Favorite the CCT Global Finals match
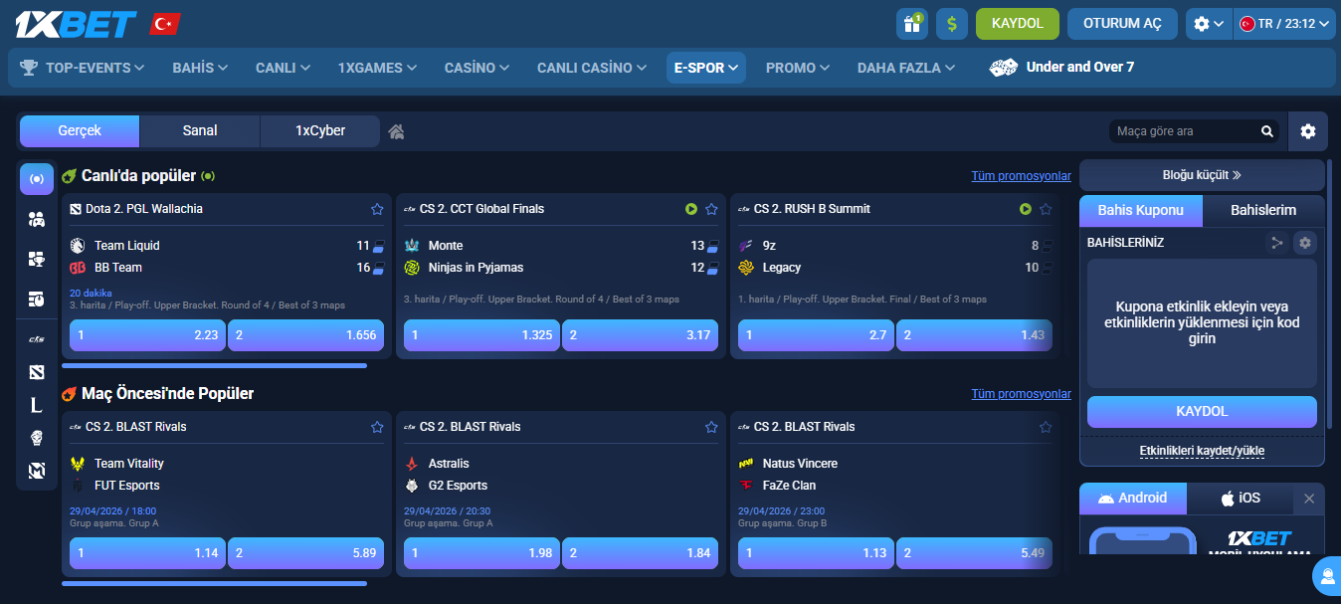1341x604 pixels. point(711,209)
